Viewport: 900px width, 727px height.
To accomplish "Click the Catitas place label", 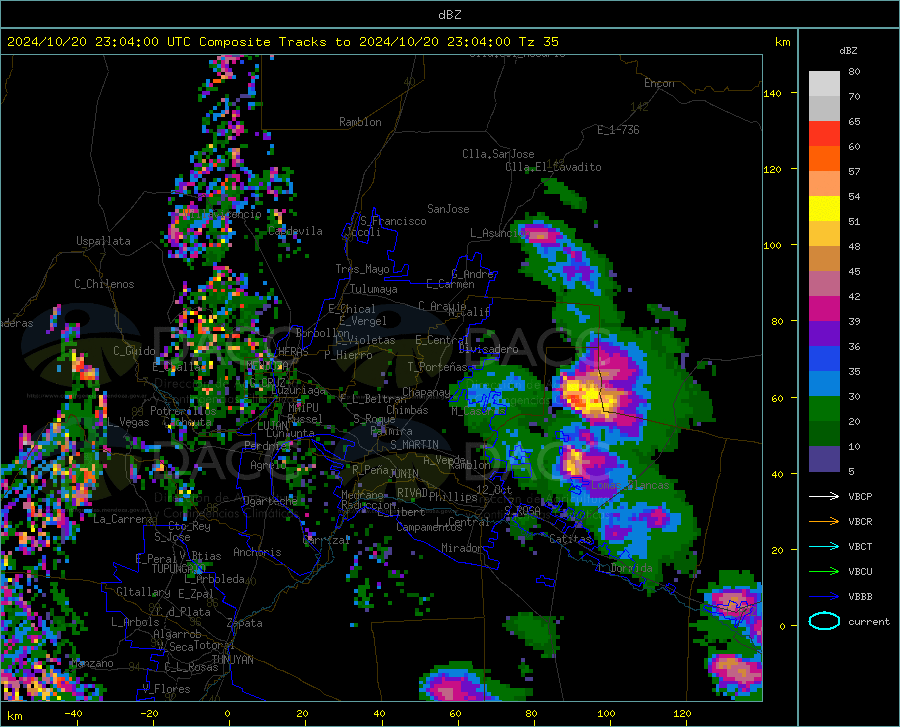I will [x=571, y=539].
